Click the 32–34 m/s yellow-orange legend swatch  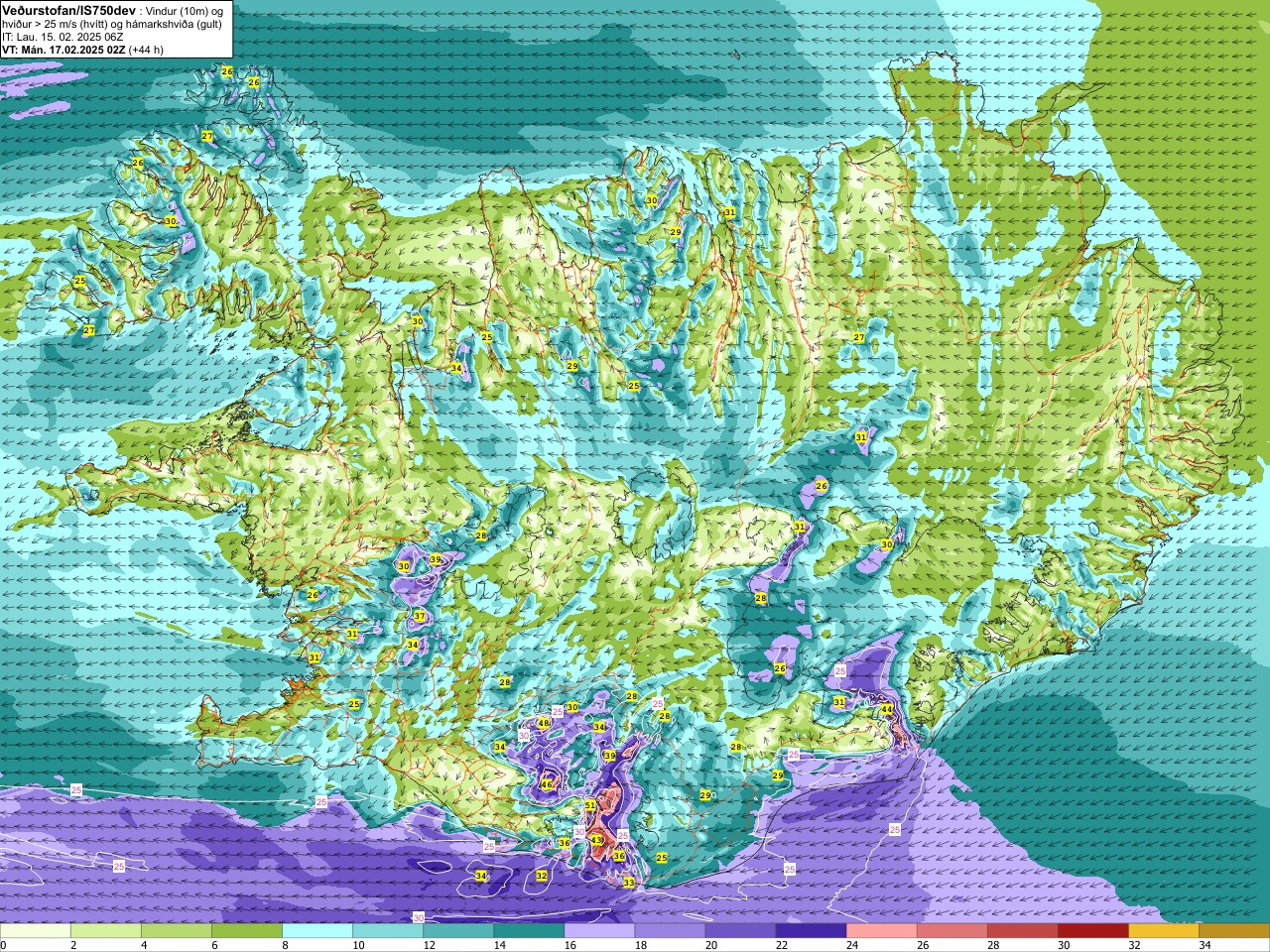click(x=1164, y=931)
